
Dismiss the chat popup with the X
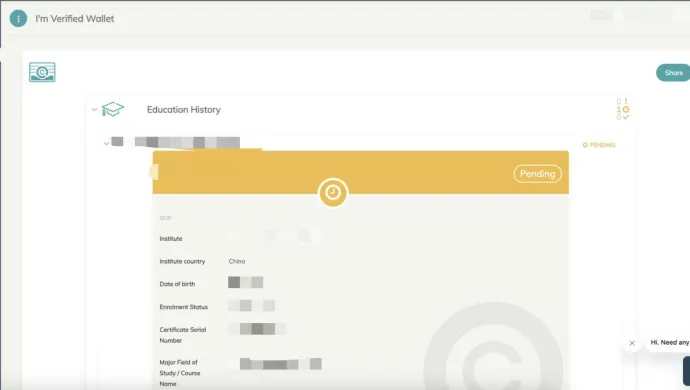632,343
